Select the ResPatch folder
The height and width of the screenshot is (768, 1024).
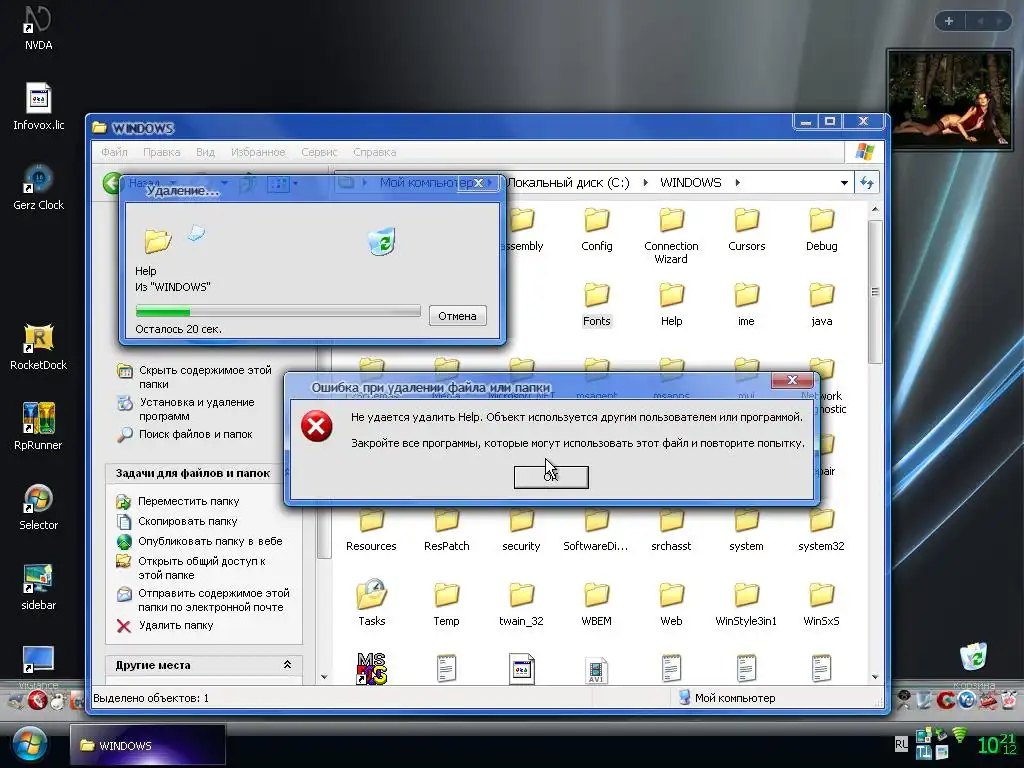pyautogui.click(x=446, y=530)
